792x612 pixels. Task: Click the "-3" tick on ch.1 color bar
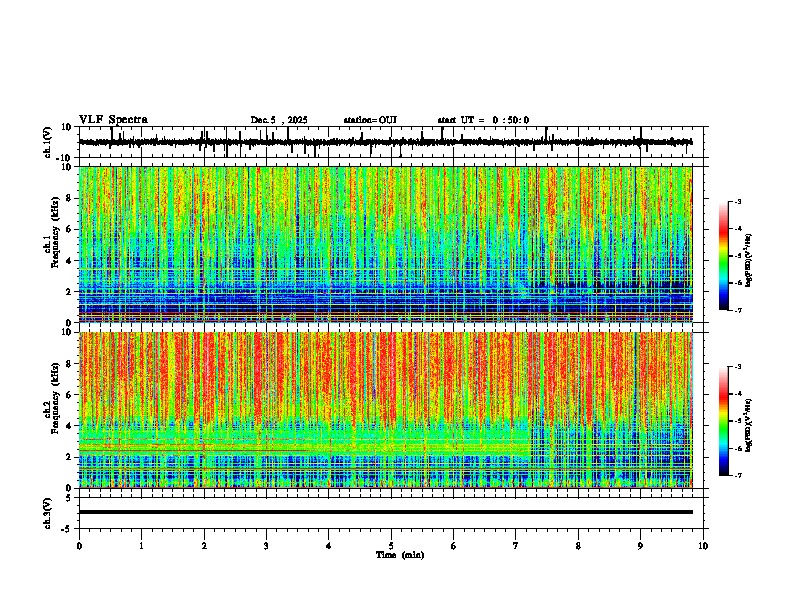tap(737, 201)
